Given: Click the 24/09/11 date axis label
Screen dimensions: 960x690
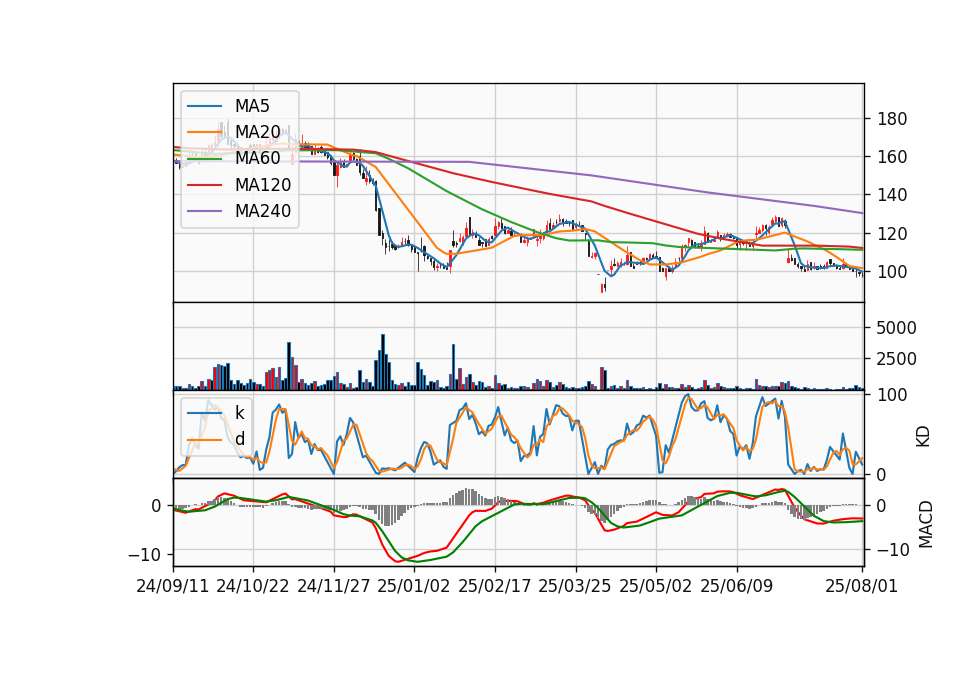Looking at the screenshot, I should pos(173,586).
